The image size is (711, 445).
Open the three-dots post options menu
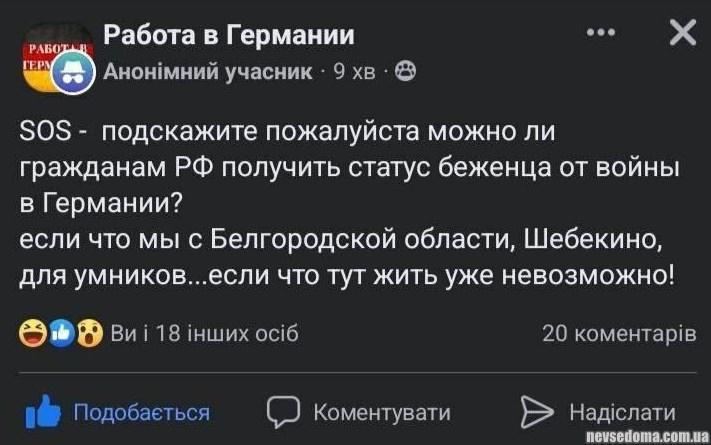pos(601,33)
